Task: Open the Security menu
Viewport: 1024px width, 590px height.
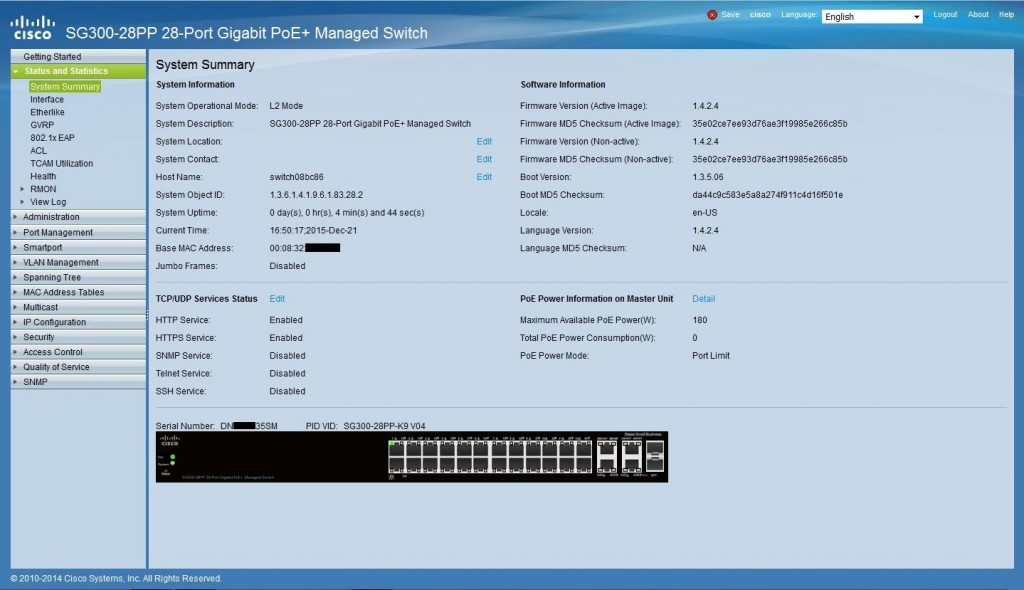Action: click(78, 337)
